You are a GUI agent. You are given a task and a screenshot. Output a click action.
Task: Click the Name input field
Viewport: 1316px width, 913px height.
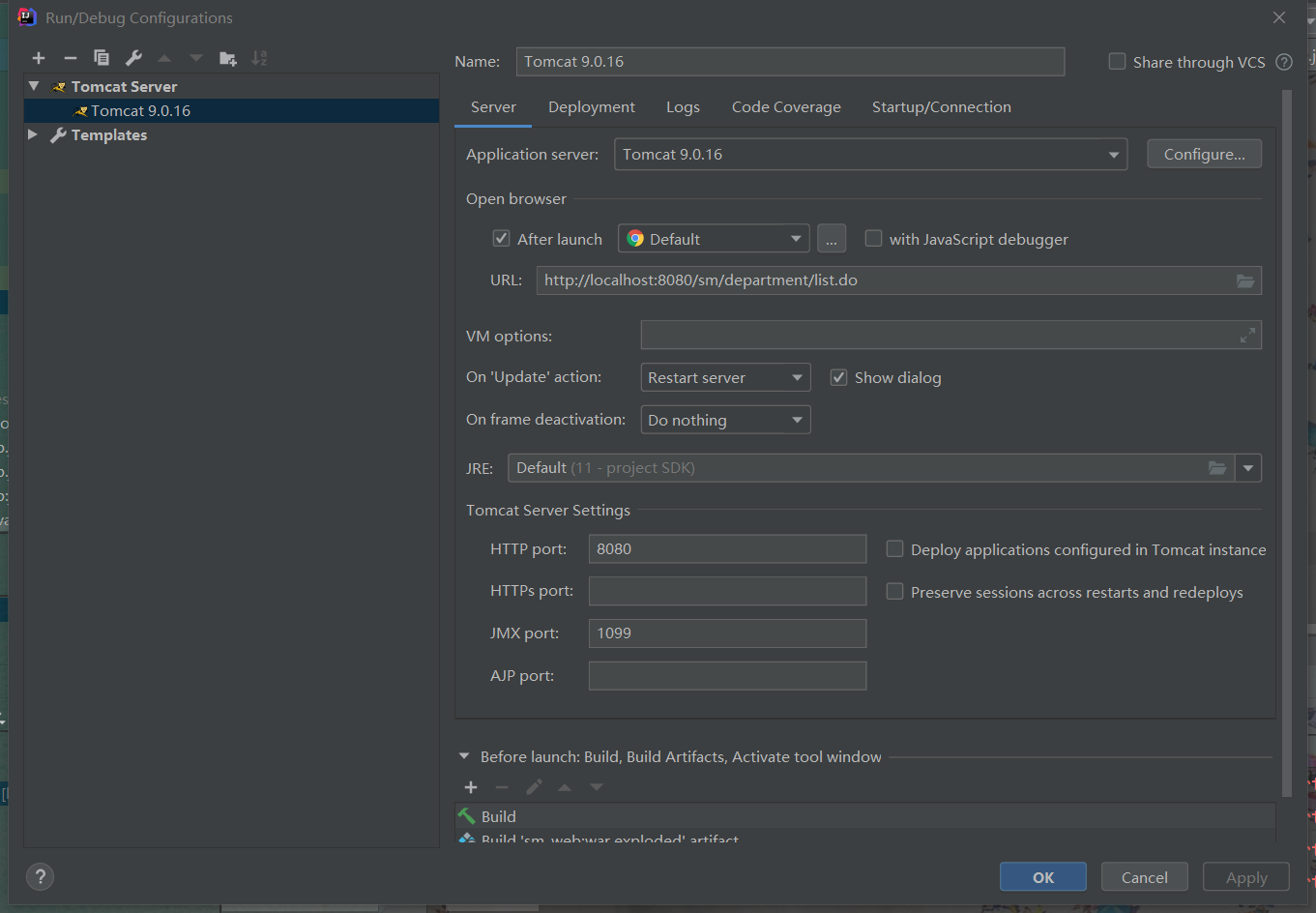(790, 62)
